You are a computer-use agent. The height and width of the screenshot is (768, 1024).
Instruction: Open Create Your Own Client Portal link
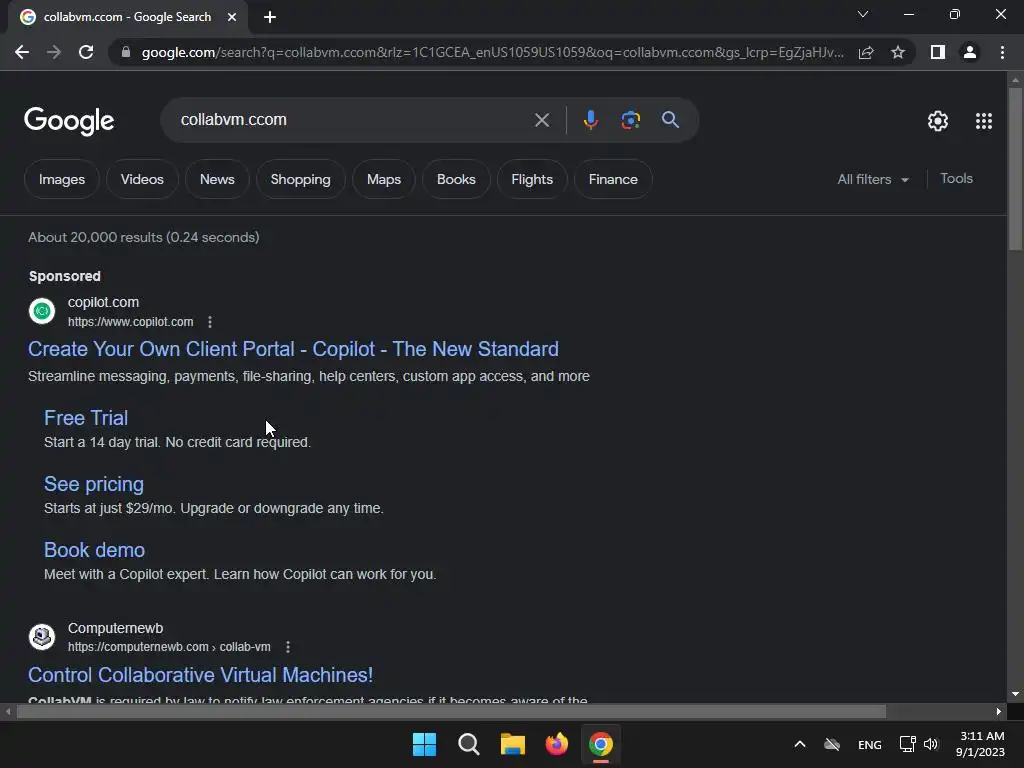click(x=293, y=349)
